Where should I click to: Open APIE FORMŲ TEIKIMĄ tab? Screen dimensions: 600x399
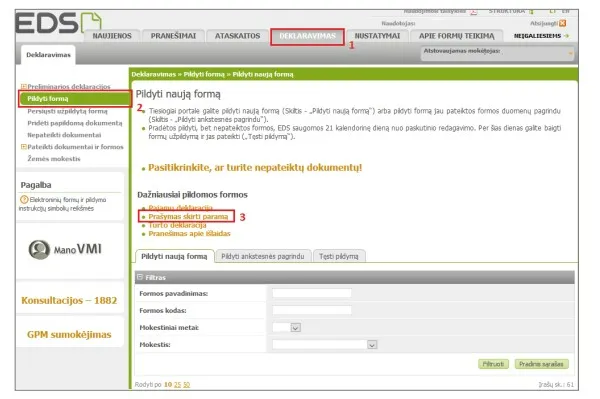(457, 36)
